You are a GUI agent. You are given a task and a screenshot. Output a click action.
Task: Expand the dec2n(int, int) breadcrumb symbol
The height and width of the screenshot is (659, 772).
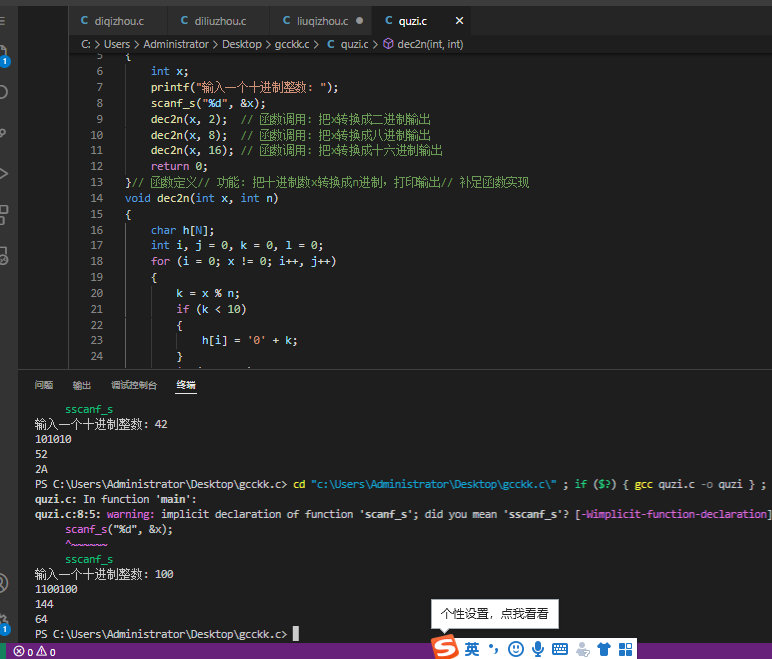pos(429,44)
